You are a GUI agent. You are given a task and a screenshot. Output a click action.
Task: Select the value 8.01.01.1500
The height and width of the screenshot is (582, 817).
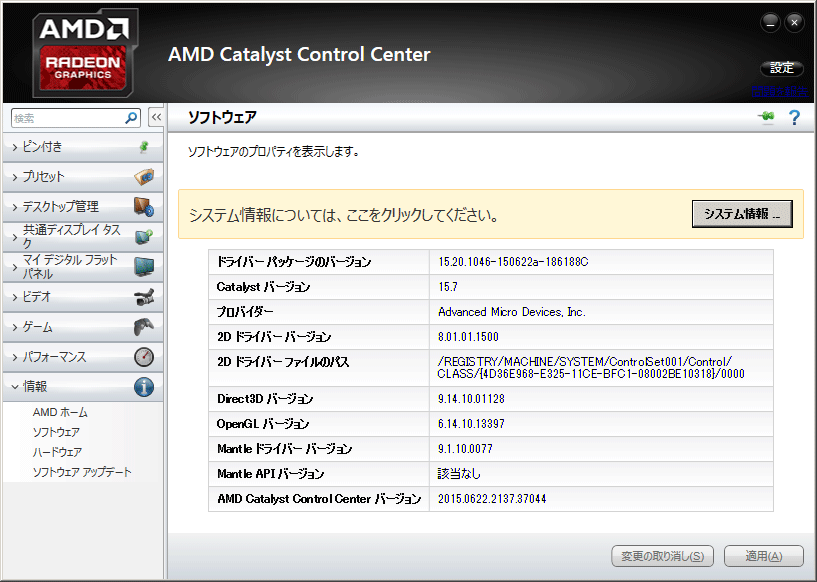[468, 337]
